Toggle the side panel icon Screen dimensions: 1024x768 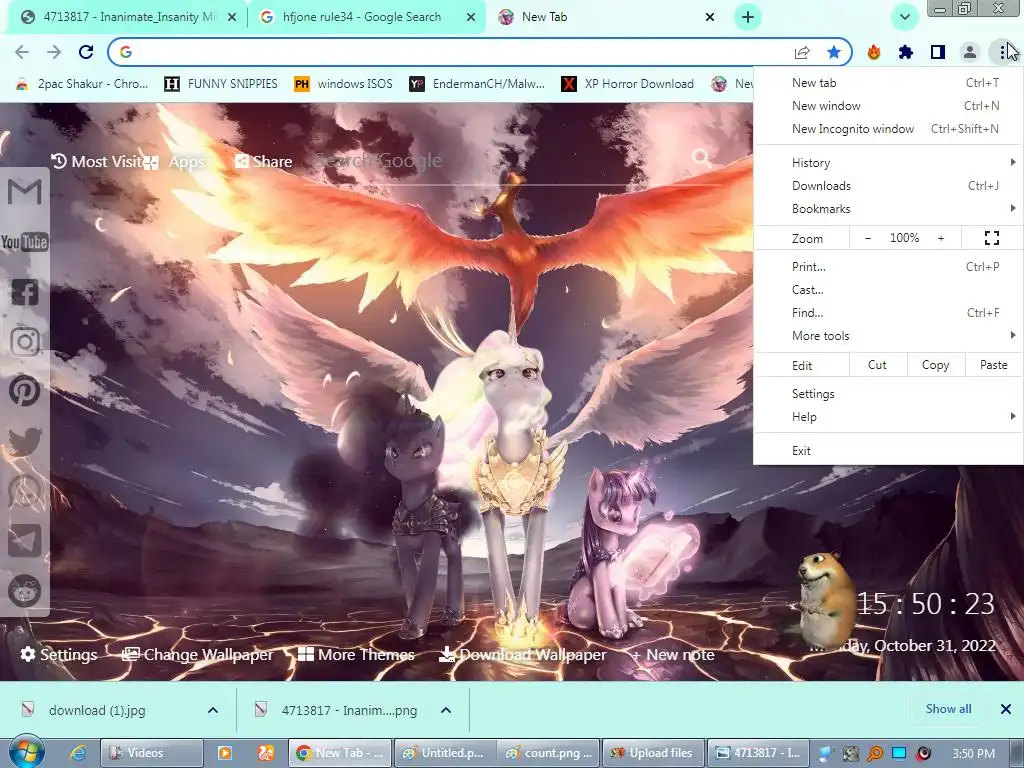point(938,52)
